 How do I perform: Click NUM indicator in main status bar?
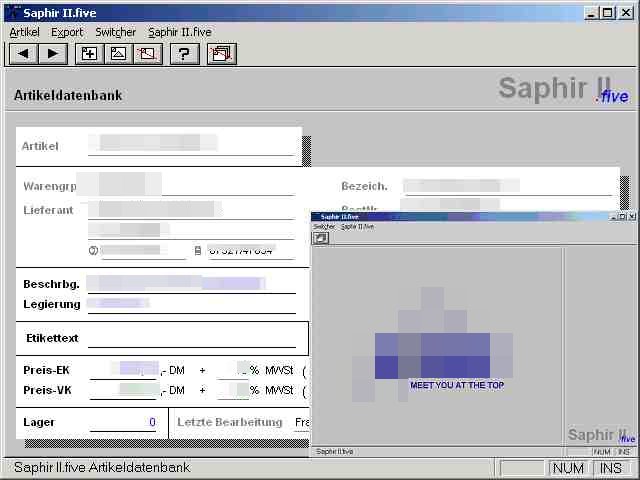coord(569,468)
